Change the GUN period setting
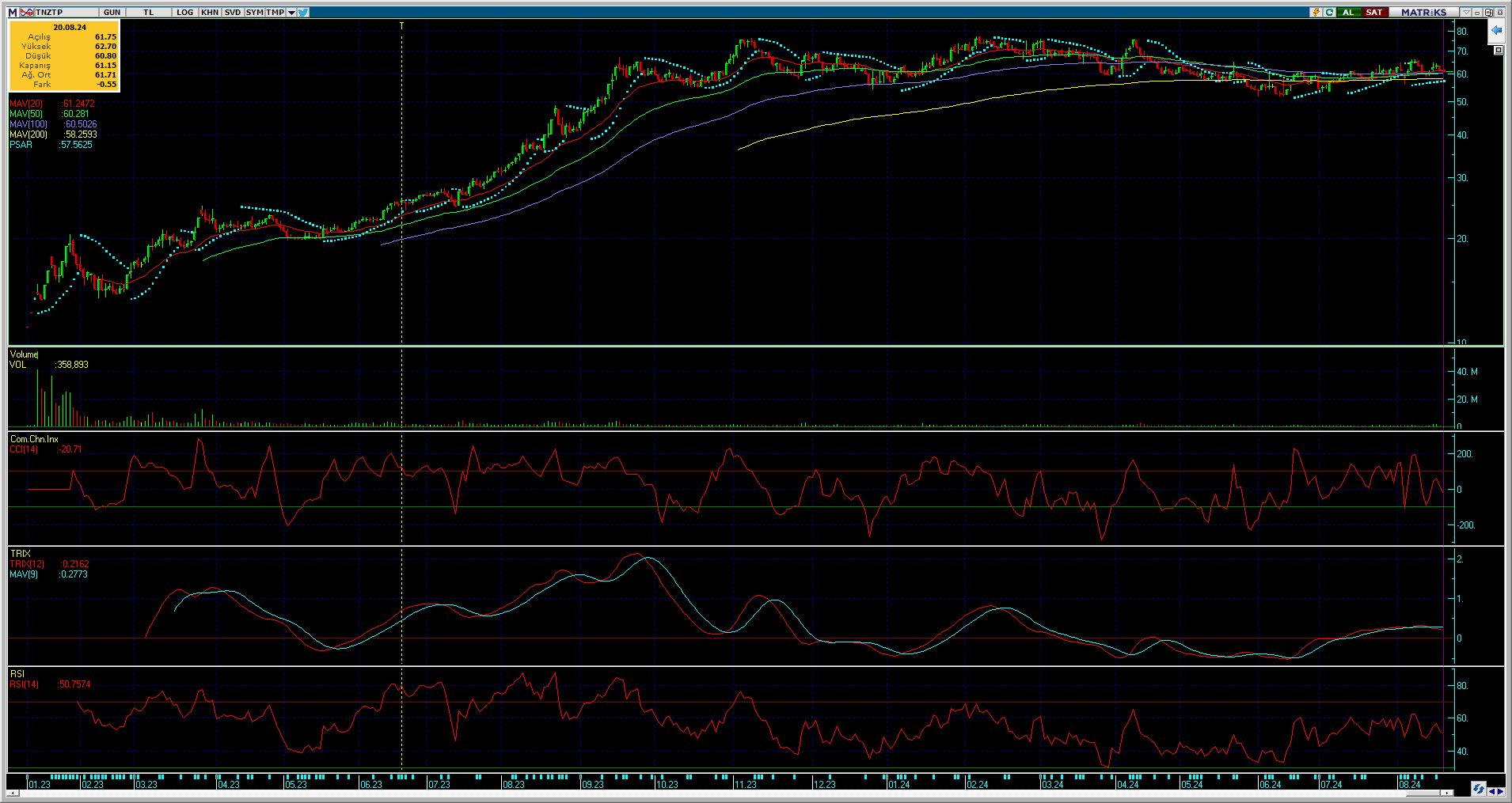This screenshot has height=803, width=1512. (x=112, y=12)
